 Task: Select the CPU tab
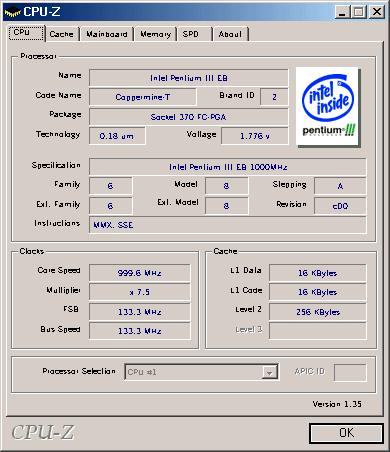pyautogui.click(x=26, y=33)
